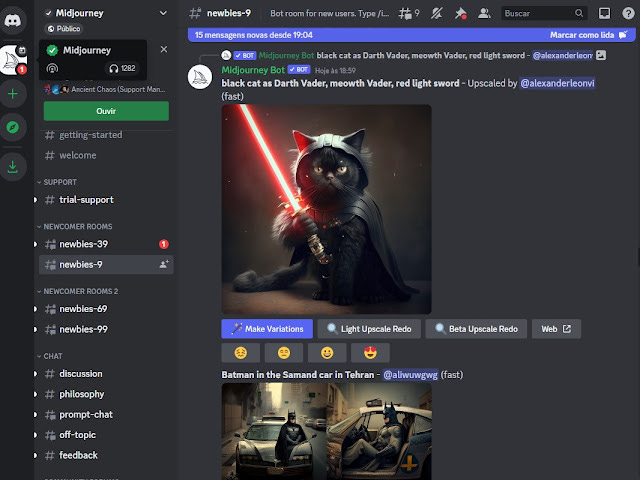Create invite icon on newbies-9
Viewport: 640px width, 480px height.
click(164, 264)
